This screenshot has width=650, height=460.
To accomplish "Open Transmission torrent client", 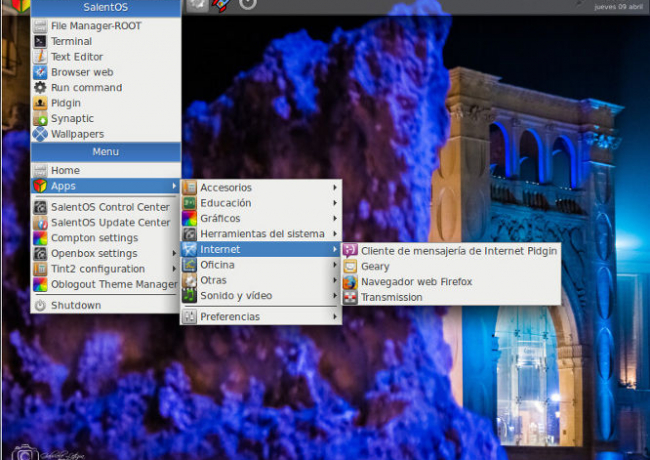I will pos(391,297).
